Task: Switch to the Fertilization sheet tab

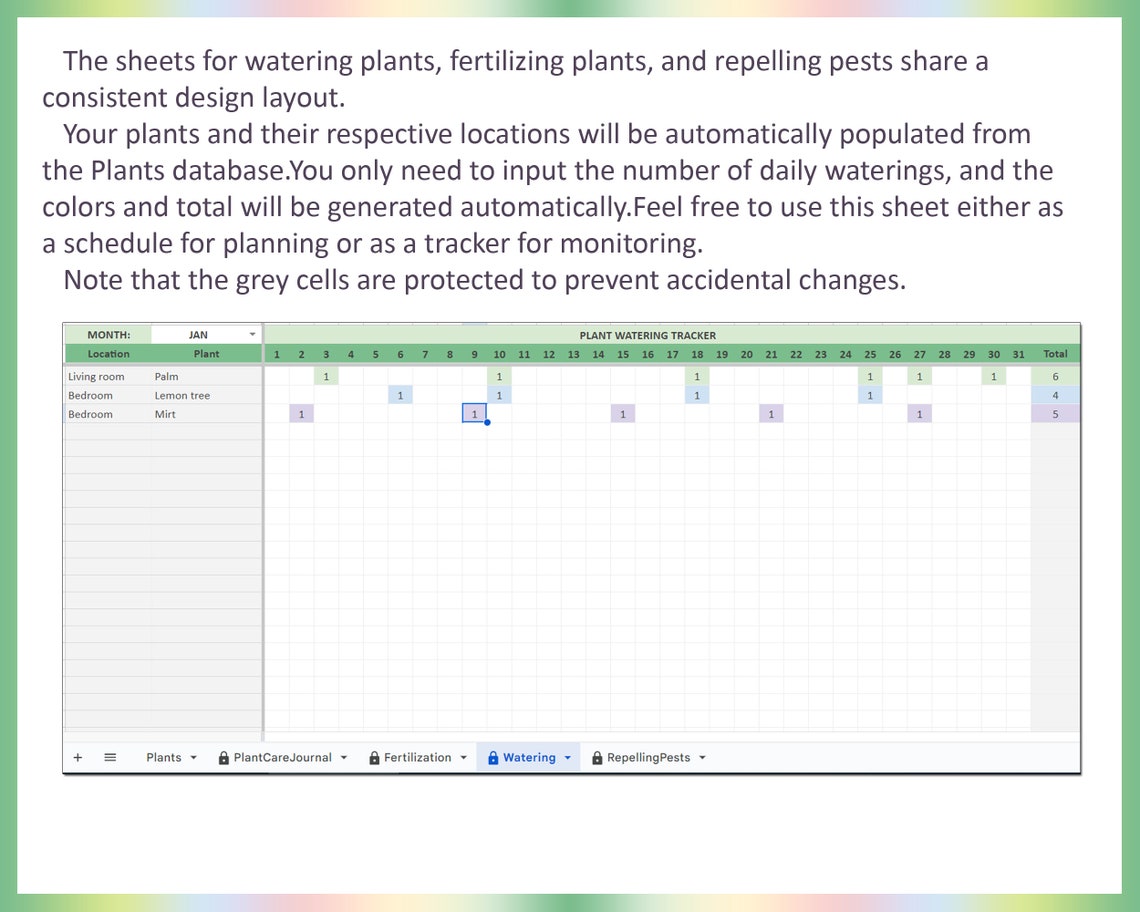Action: click(419, 757)
